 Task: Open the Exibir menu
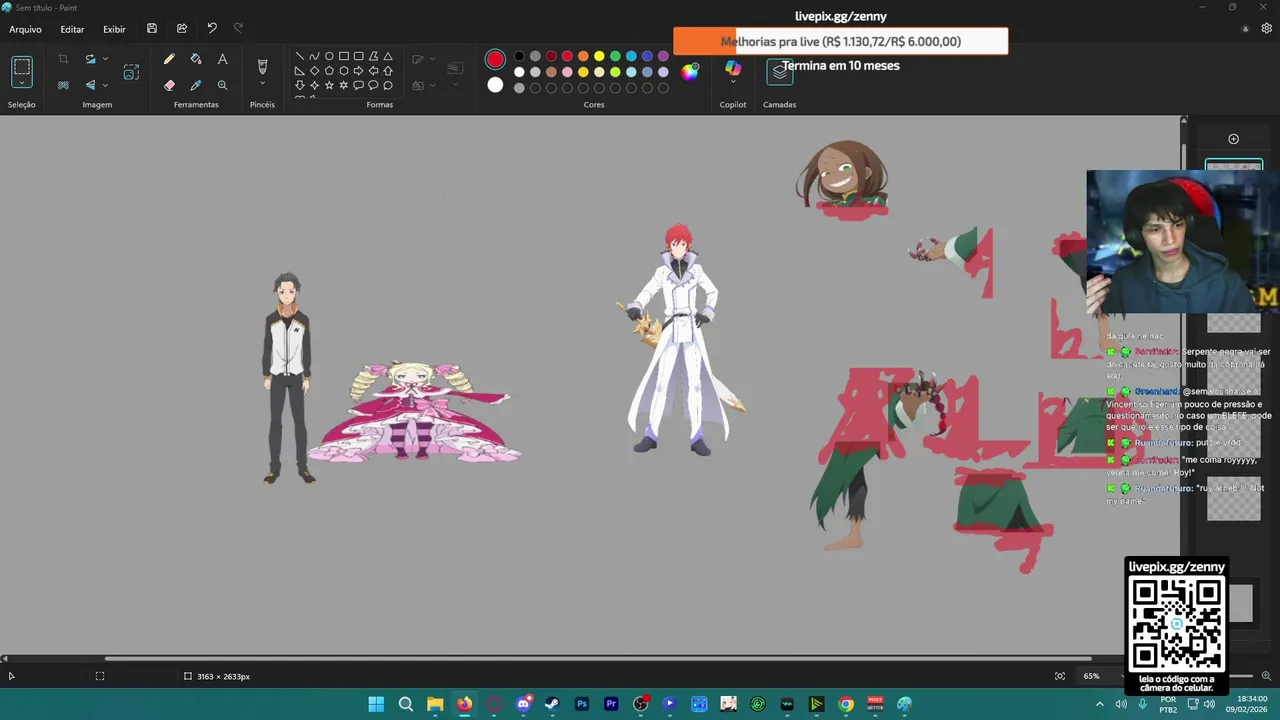[114, 29]
